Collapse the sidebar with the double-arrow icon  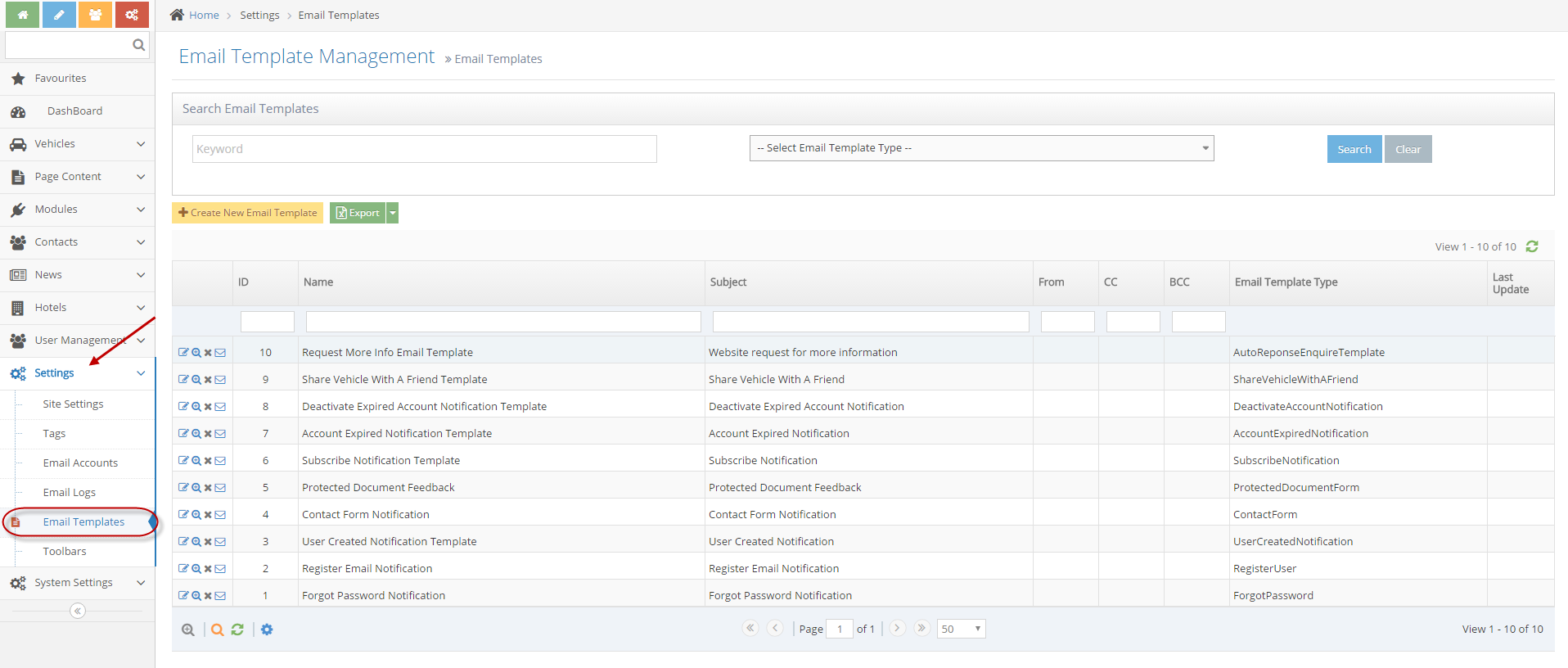(x=78, y=611)
